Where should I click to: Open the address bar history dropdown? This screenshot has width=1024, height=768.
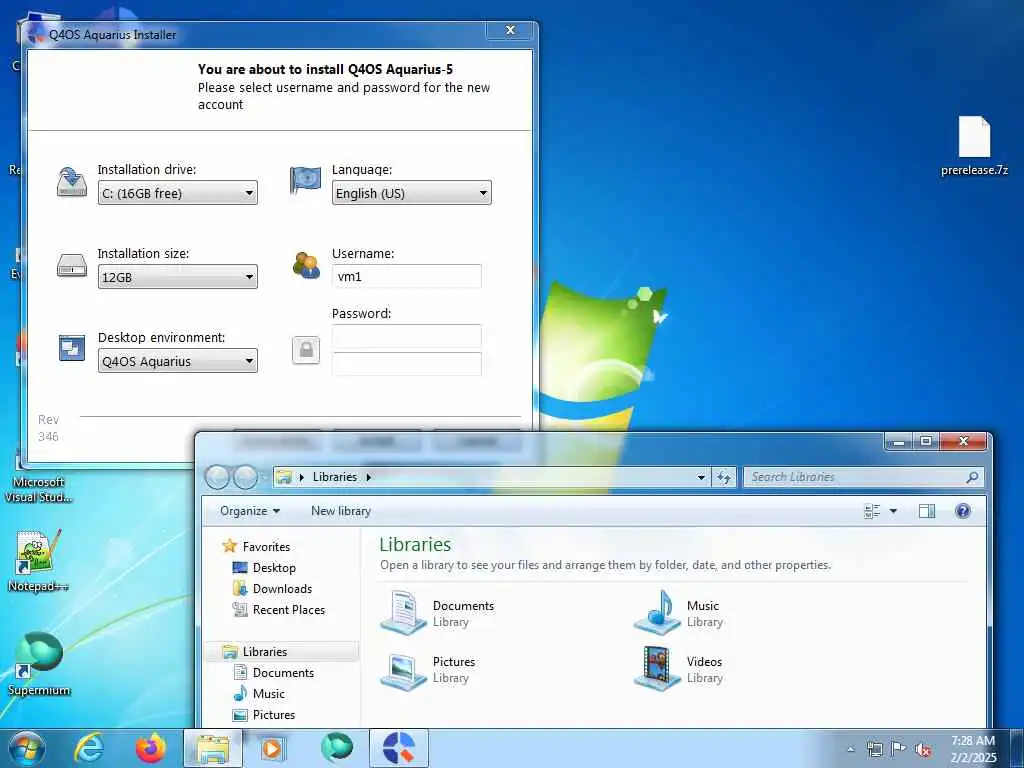click(701, 477)
